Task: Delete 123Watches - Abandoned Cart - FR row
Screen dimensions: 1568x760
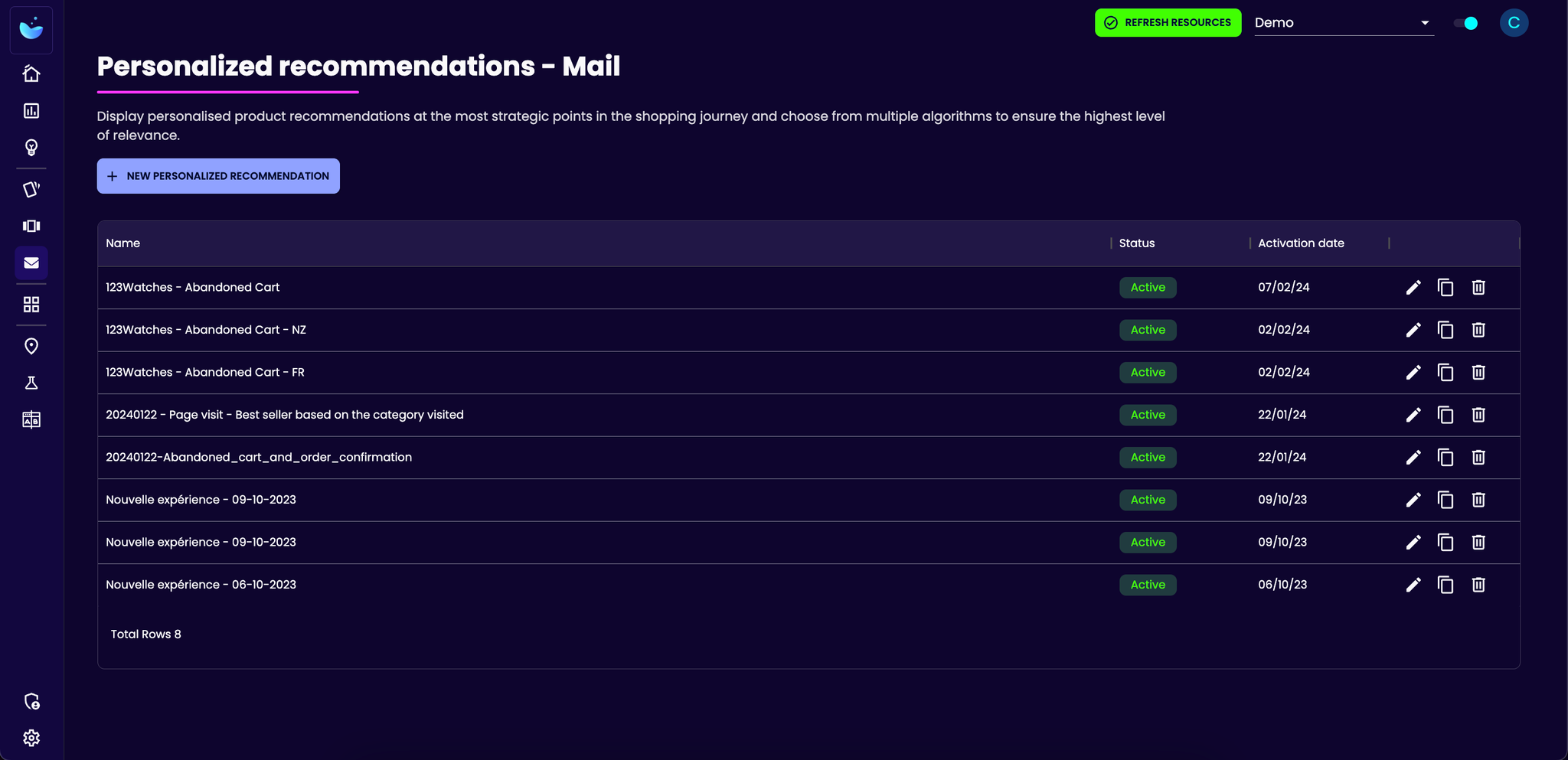Action: coord(1478,373)
